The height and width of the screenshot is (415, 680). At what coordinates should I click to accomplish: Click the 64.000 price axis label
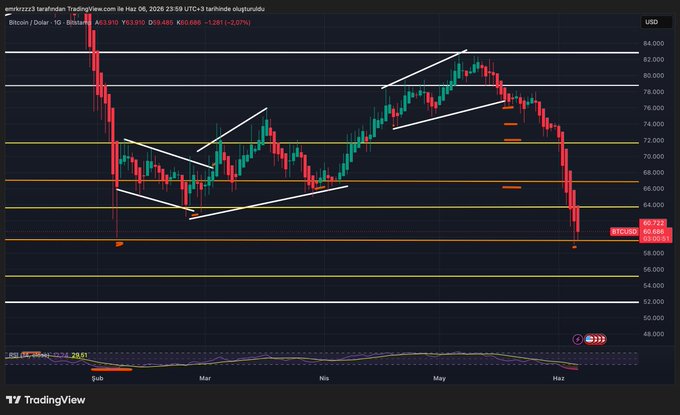(x=654, y=205)
